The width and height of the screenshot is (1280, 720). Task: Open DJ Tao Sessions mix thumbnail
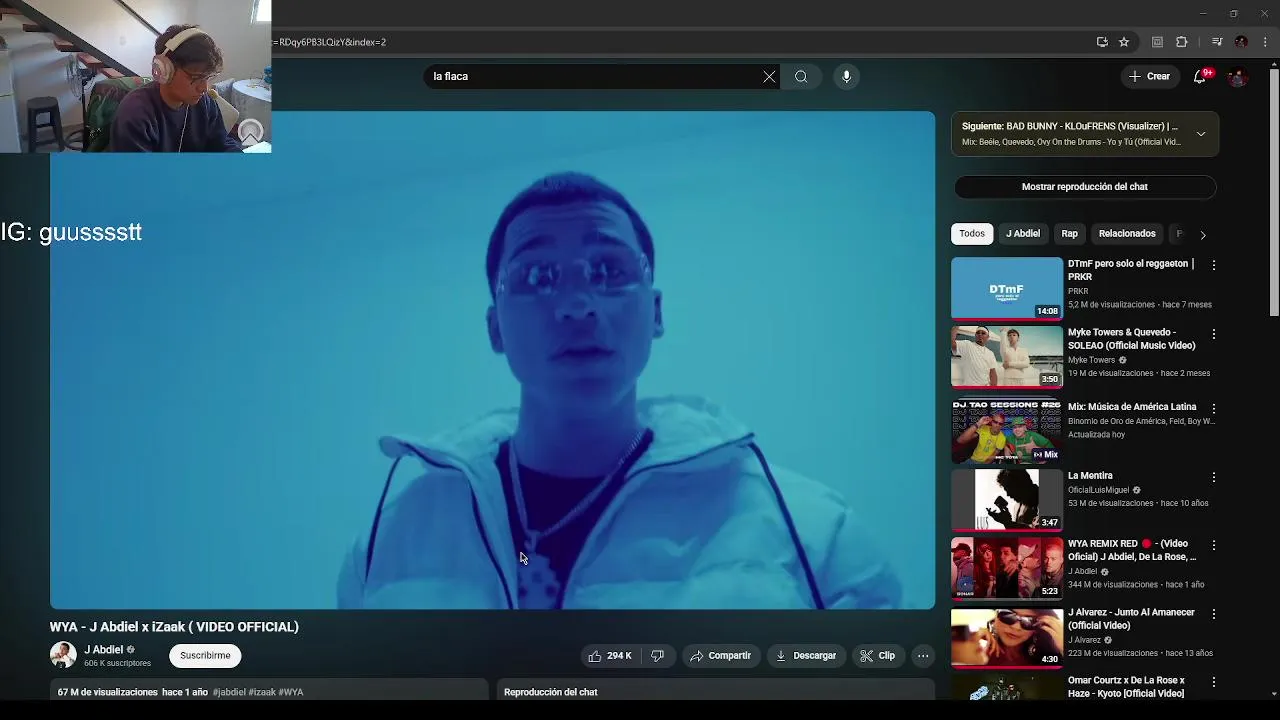click(x=1007, y=431)
